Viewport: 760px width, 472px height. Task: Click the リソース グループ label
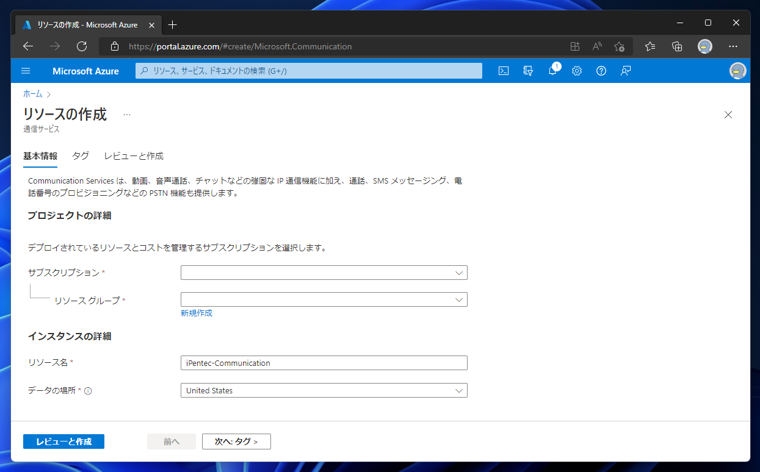coord(87,300)
